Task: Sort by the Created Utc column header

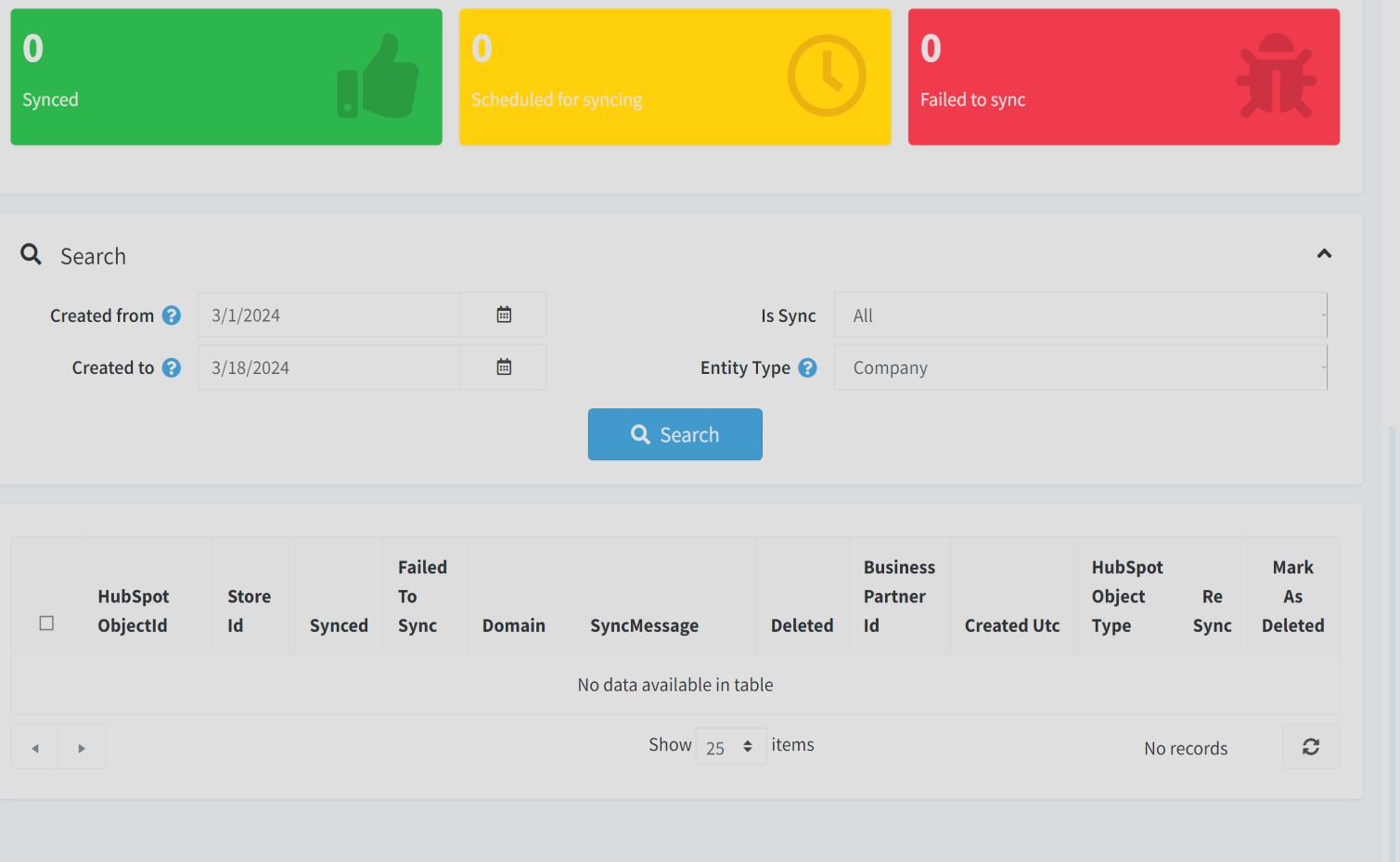Action: (x=1011, y=625)
